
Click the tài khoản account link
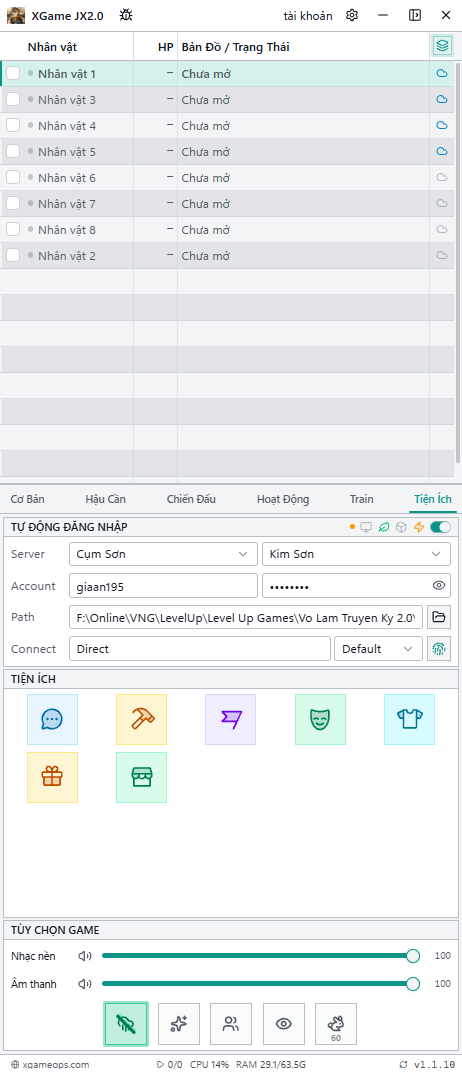tap(308, 15)
